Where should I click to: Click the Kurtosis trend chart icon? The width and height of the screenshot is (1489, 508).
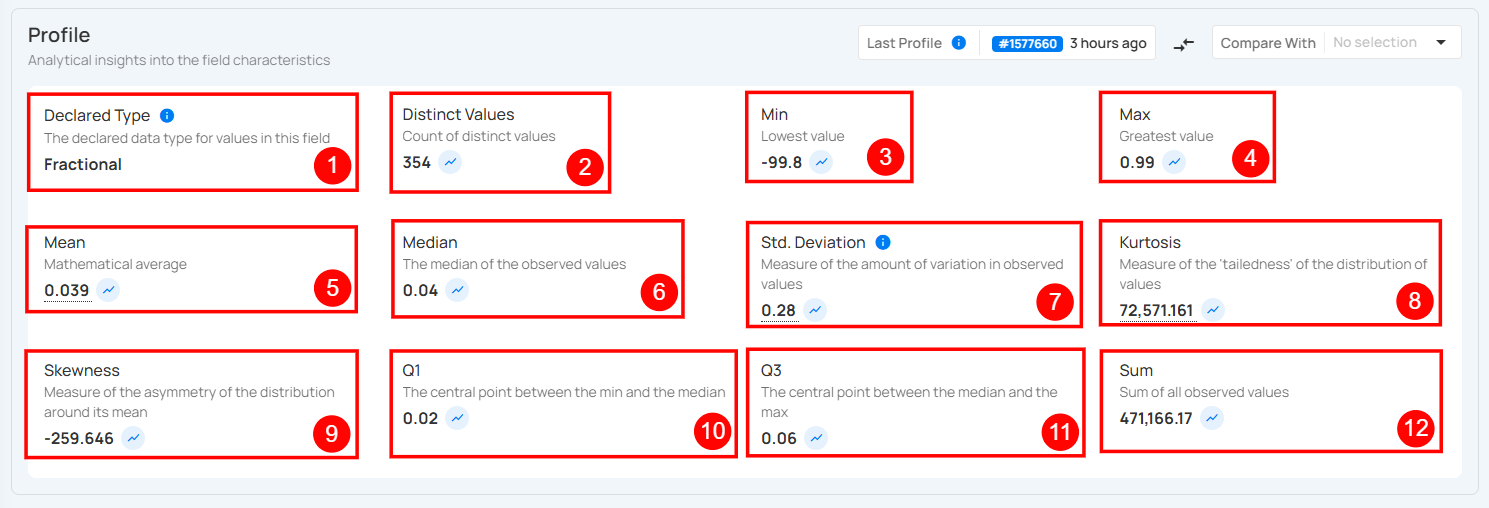[x=1213, y=310]
